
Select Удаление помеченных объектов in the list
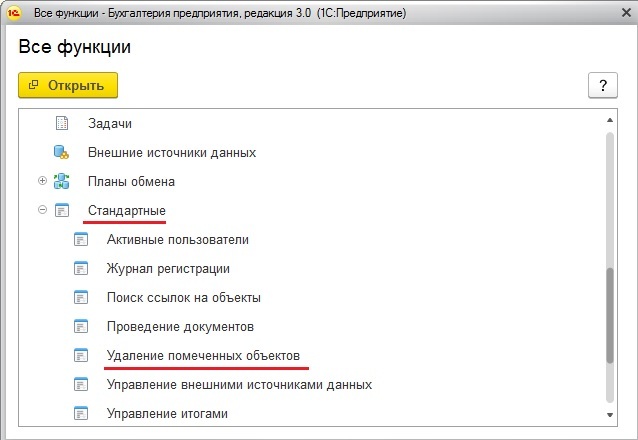pyautogui.click(x=202, y=356)
